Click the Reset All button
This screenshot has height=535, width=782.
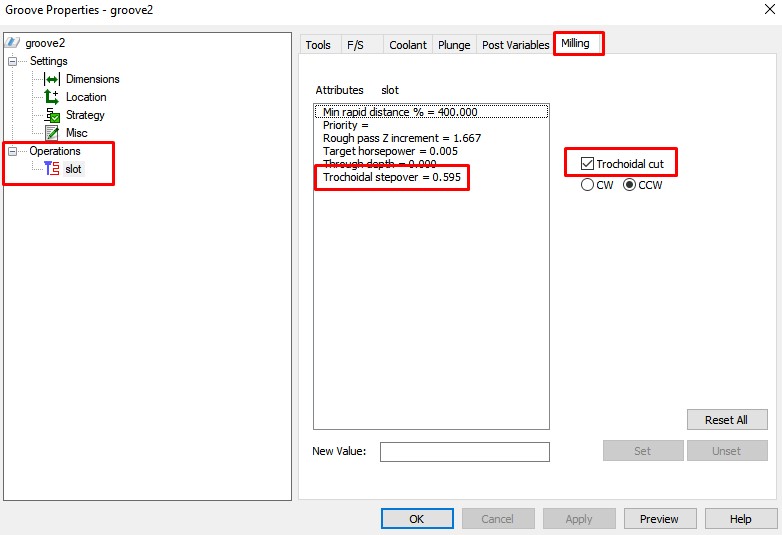[x=727, y=420]
